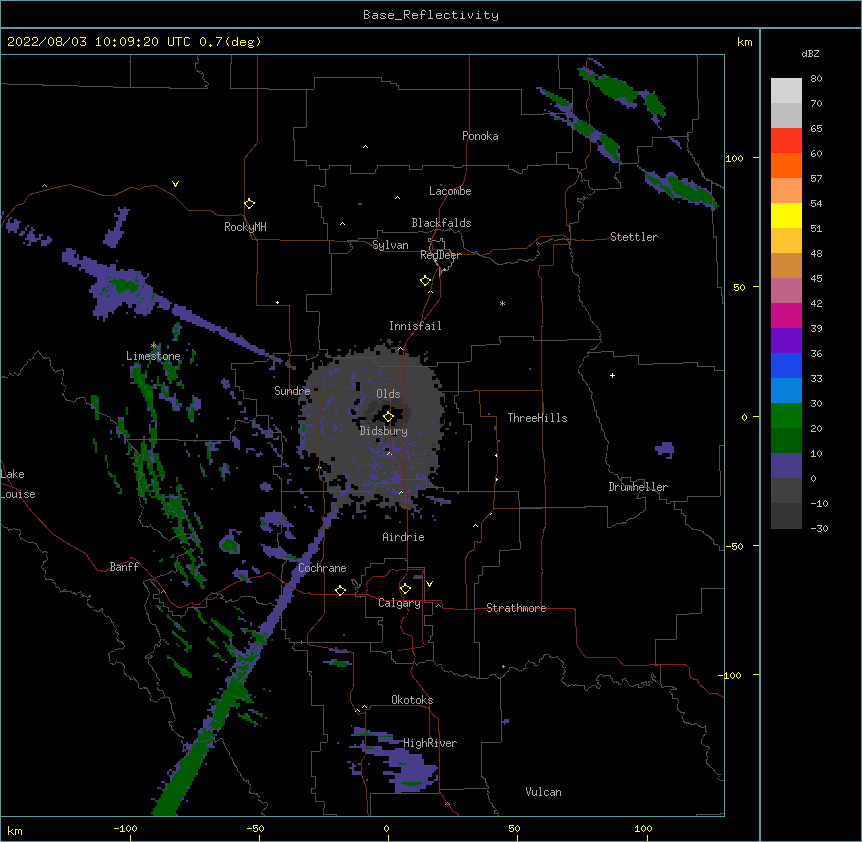Image resolution: width=862 pixels, height=842 pixels.
Task: Click the Base_Reflectivity title text
Action: (431, 15)
